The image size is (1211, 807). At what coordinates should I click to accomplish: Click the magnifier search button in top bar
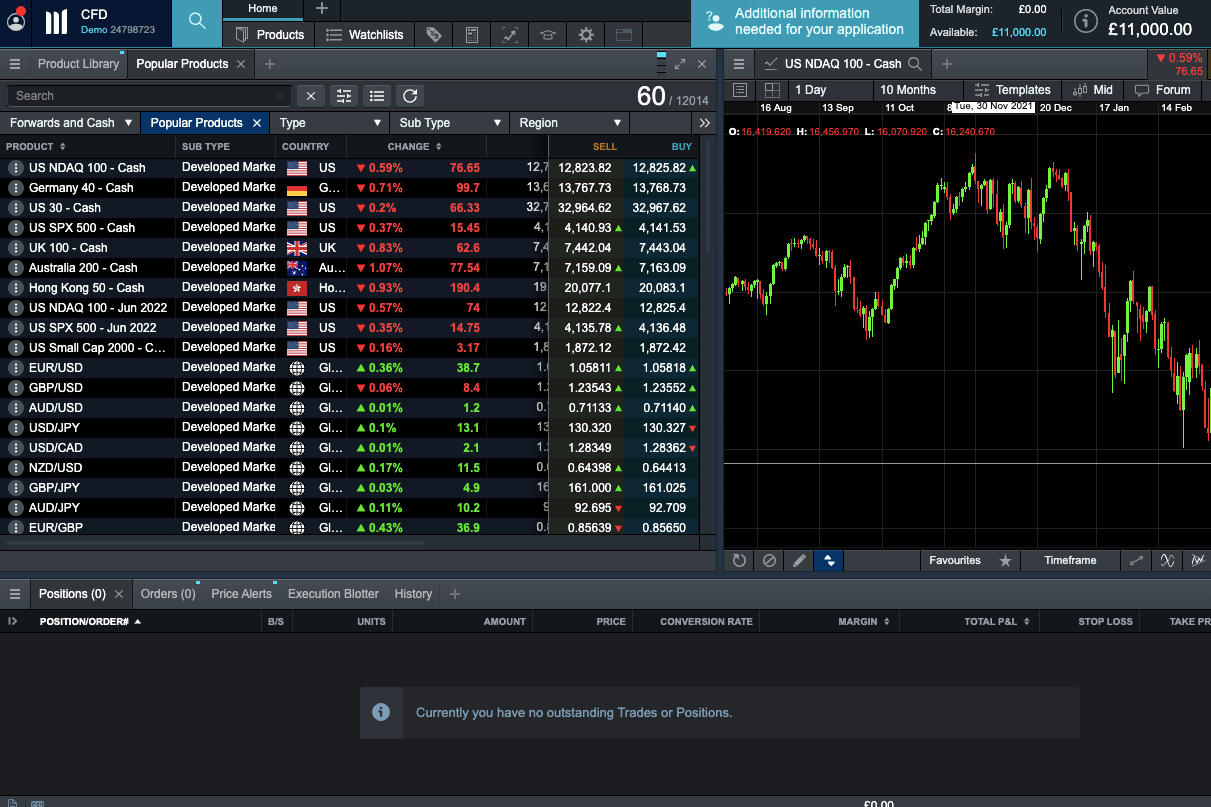point(197,22)
